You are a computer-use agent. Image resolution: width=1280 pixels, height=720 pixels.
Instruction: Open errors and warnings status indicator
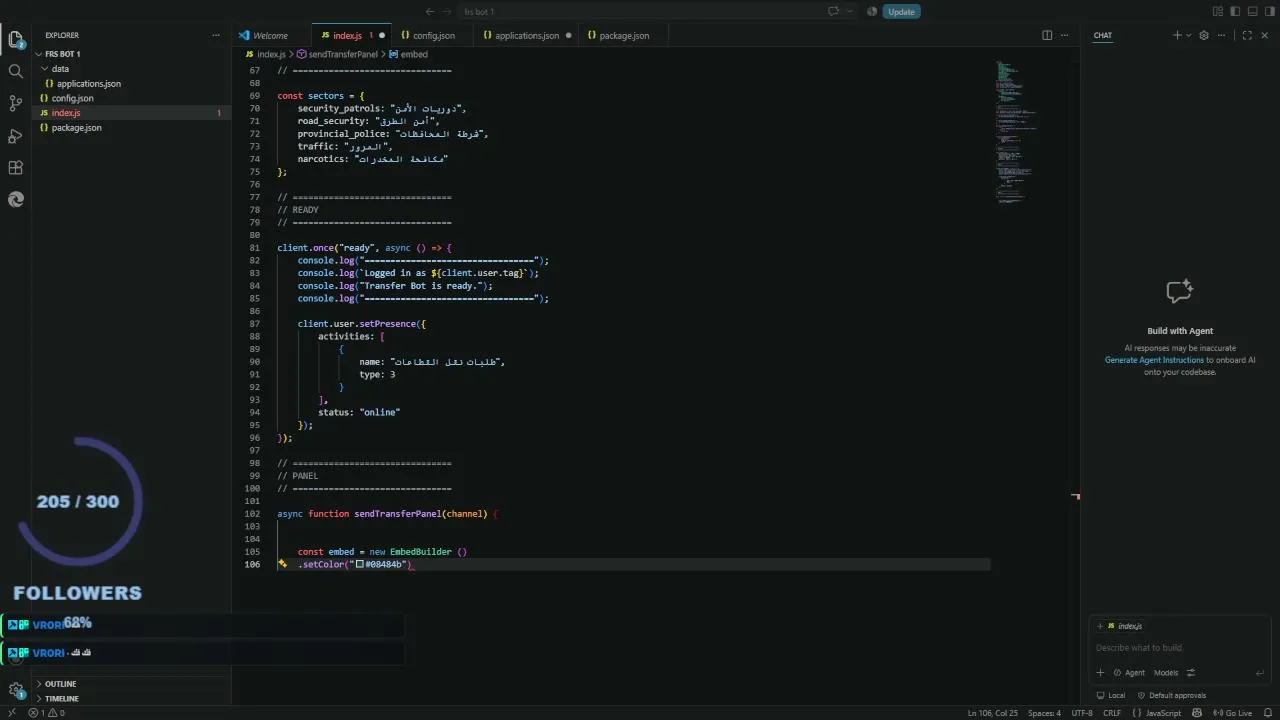coord(46,713)
